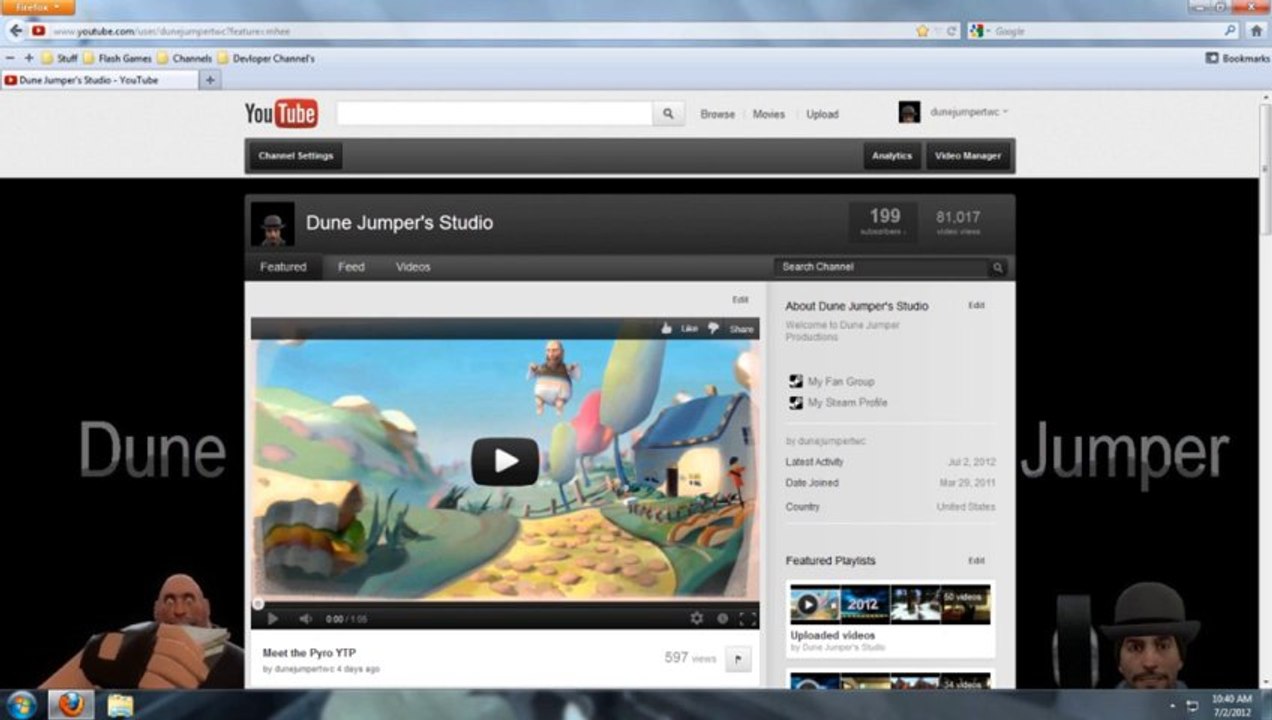Click the watch later clock icon in the player
The image size is (1272, 720).
(722, 619)
